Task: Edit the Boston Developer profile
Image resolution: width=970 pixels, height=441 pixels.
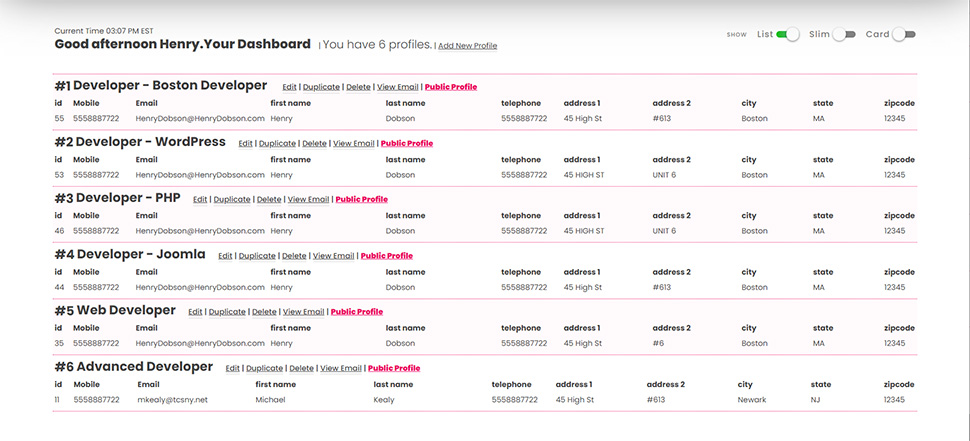Action: [x=289, y=87]
